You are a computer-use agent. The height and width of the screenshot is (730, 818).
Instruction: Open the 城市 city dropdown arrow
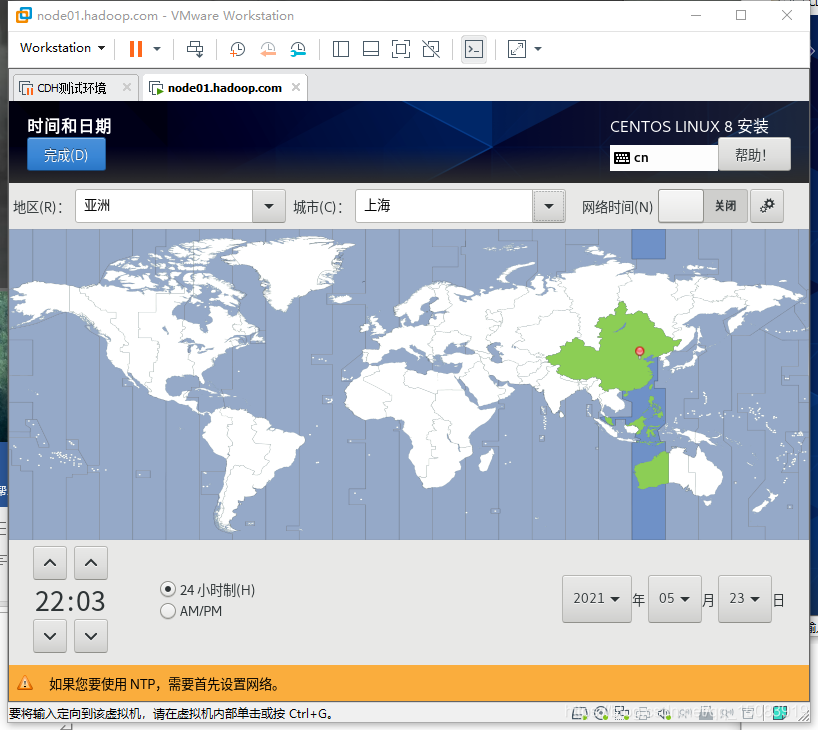549,206
